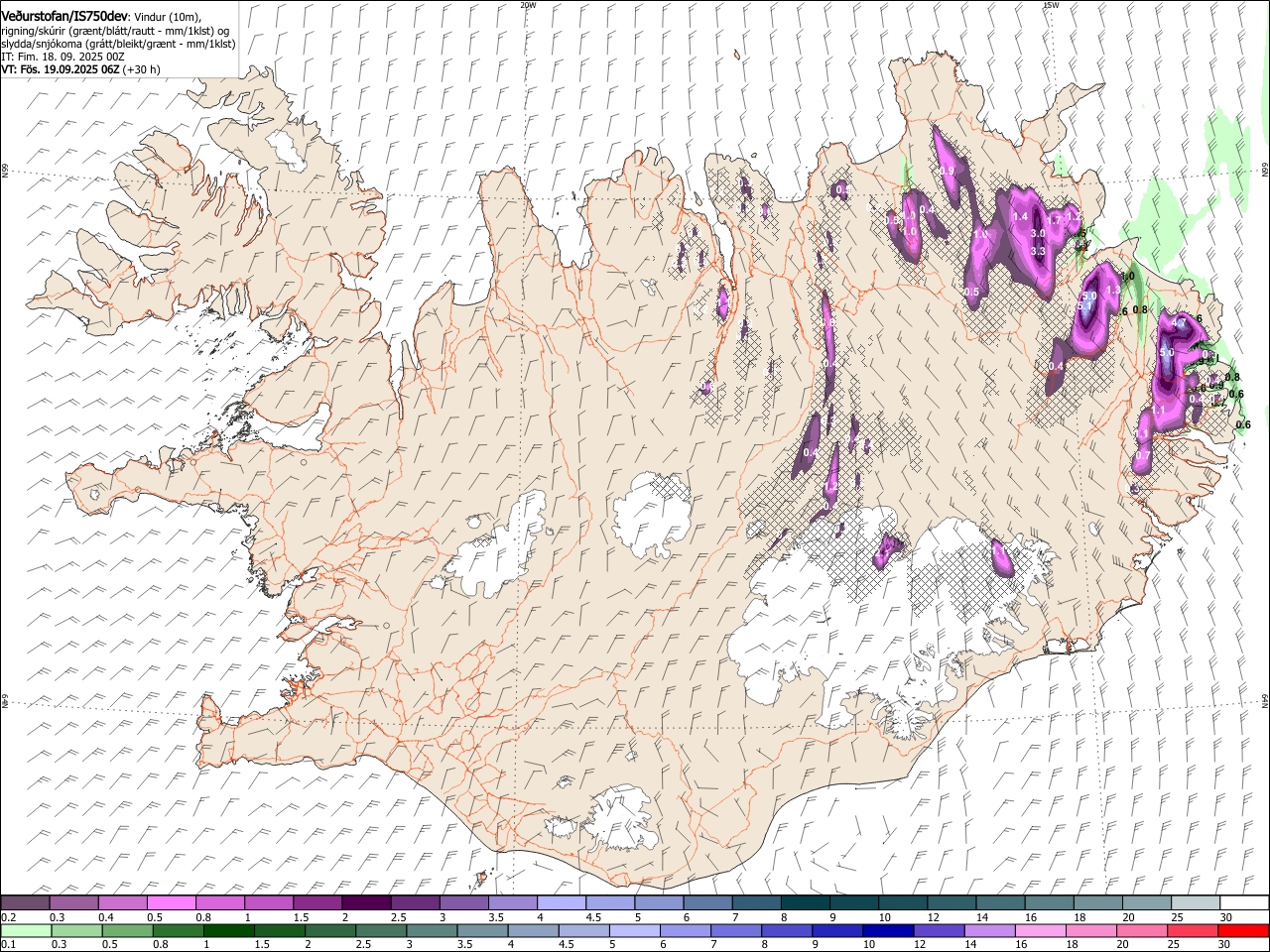Image resolution: width=1270 pixels, height=952 pixels.
Task: Click the 1.7 precipitation value on the map
Action: pyautogui.click(x=1056, y=219)
